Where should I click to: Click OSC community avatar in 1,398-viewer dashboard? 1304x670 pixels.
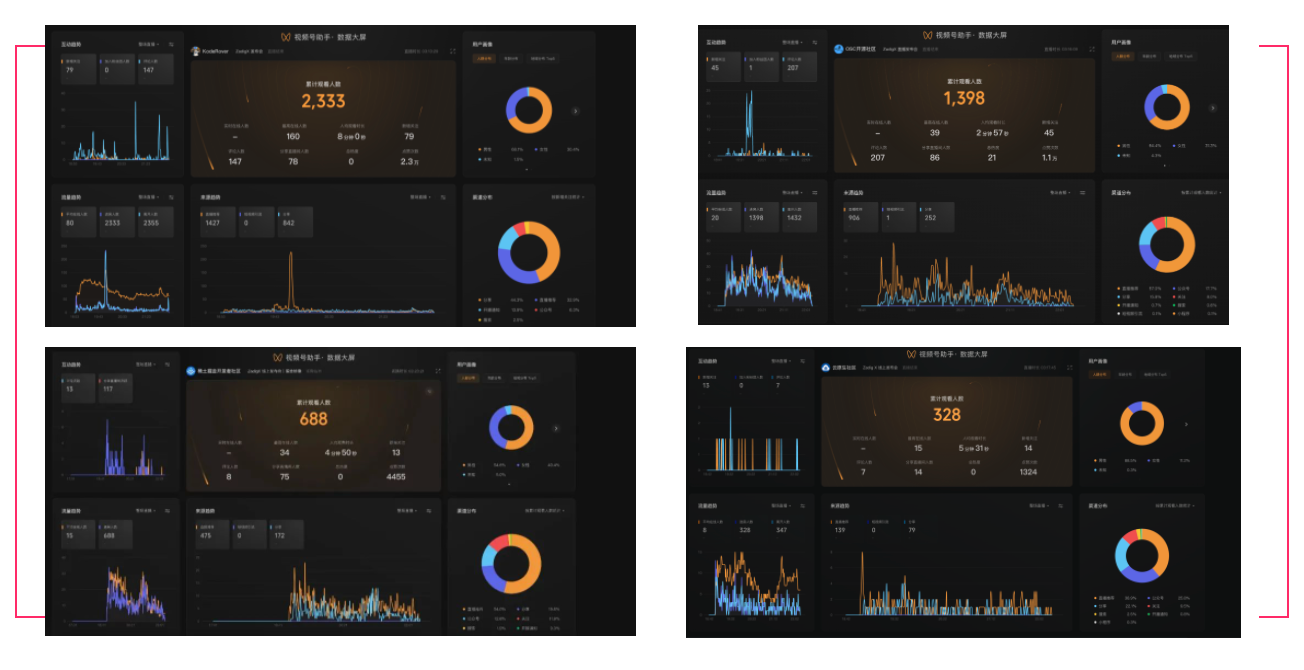click(838, 48)
